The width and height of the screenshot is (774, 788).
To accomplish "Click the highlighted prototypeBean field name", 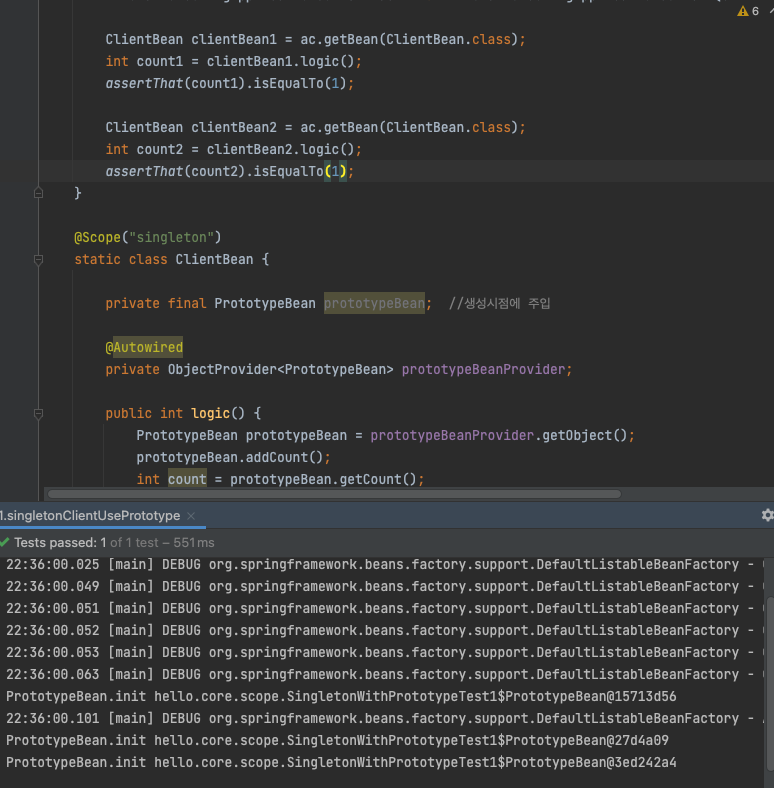I will click(x=374, y=304).
